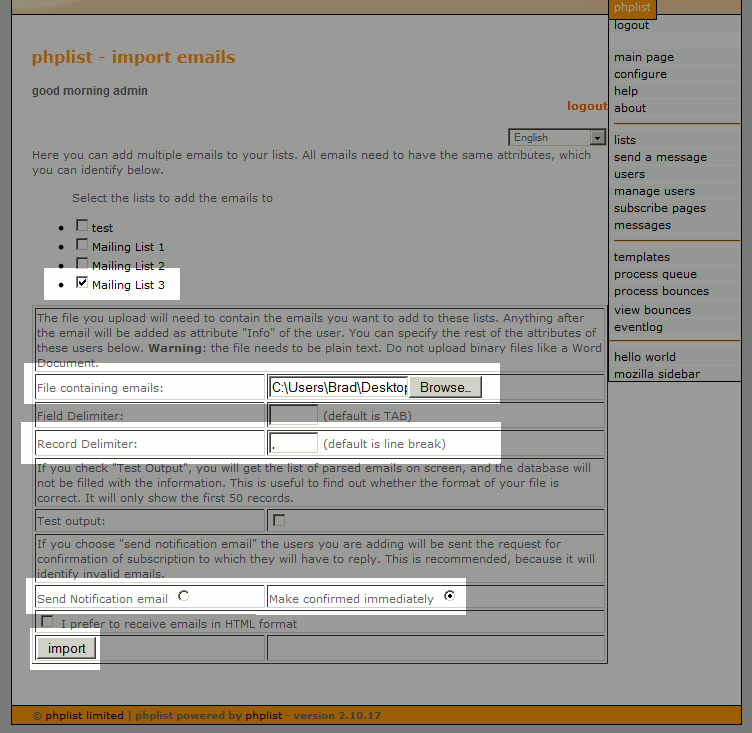
Task: Open 'process queue' in sidebar
Action: pos(655,274)
